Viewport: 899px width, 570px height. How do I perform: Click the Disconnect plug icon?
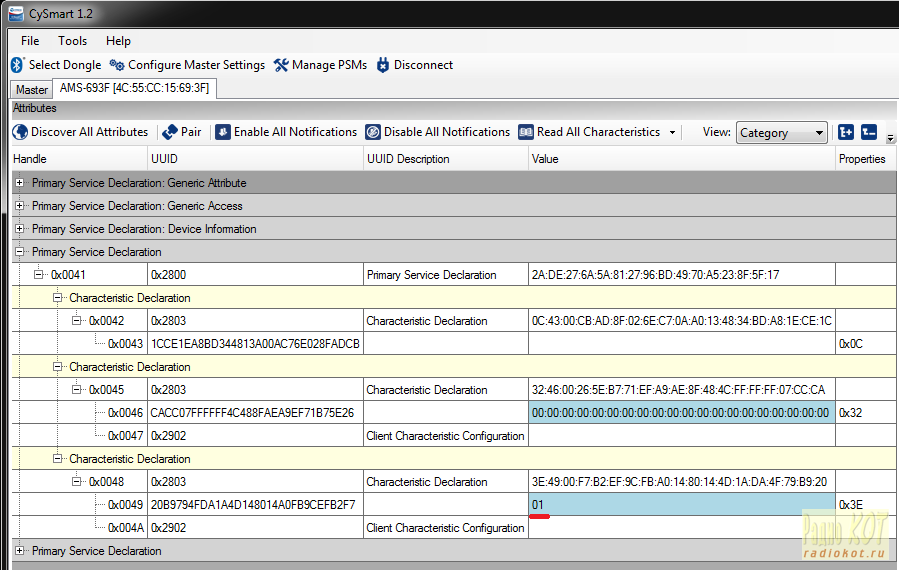click(x=382, y=65)
